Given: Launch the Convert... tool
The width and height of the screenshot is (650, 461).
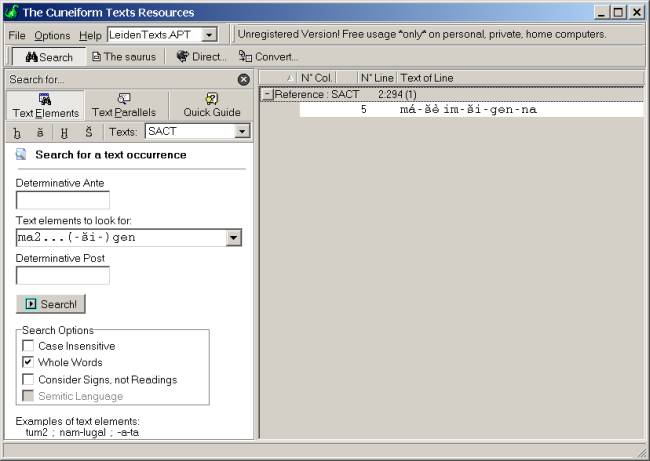Looking at the screenshot, I should click(x=268, y=57).
